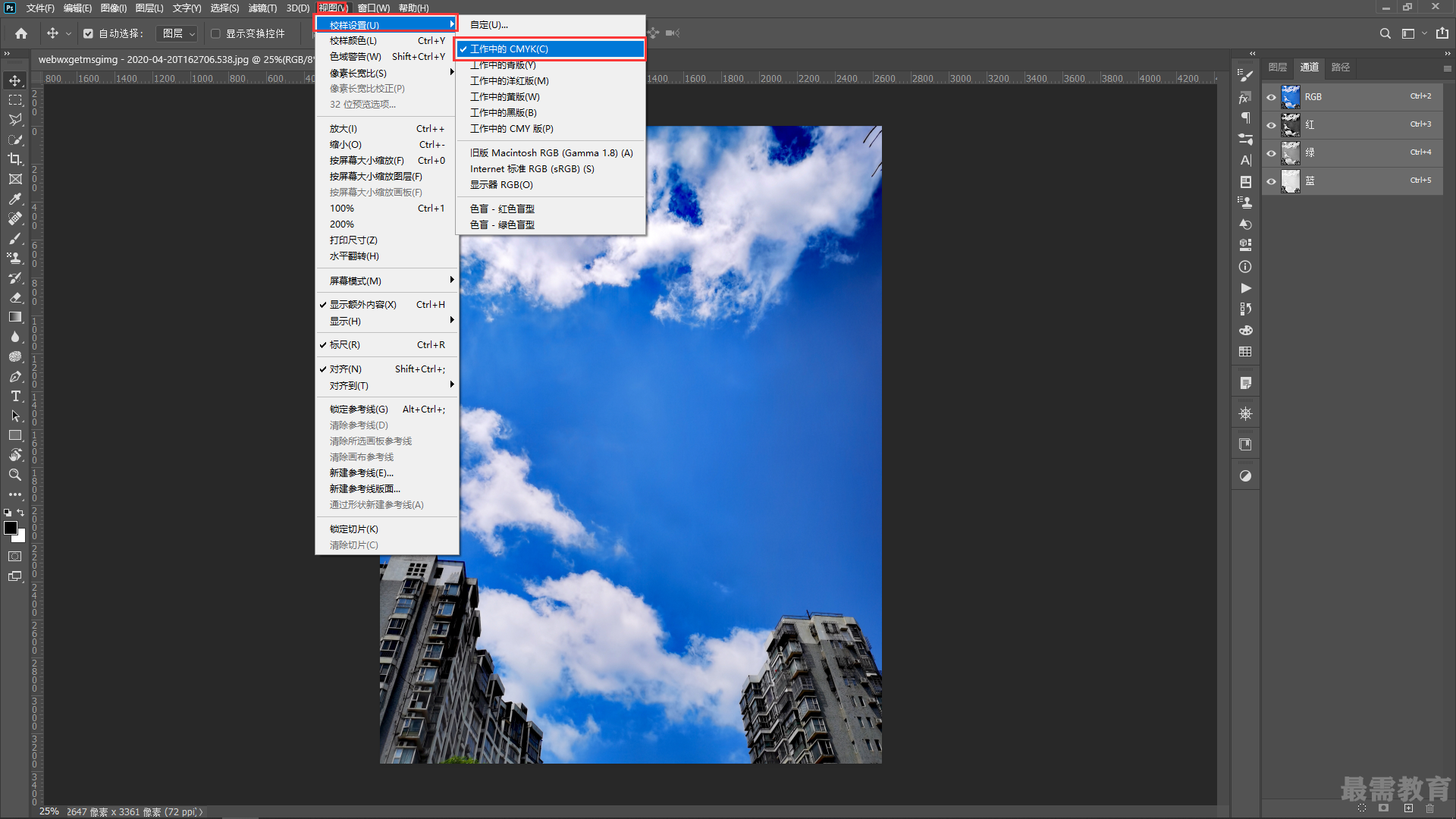The width and height of the screenshot is (1456, 819).
Task: Expand the 像素长宽比(S) submenu
Action: [387, 74]
